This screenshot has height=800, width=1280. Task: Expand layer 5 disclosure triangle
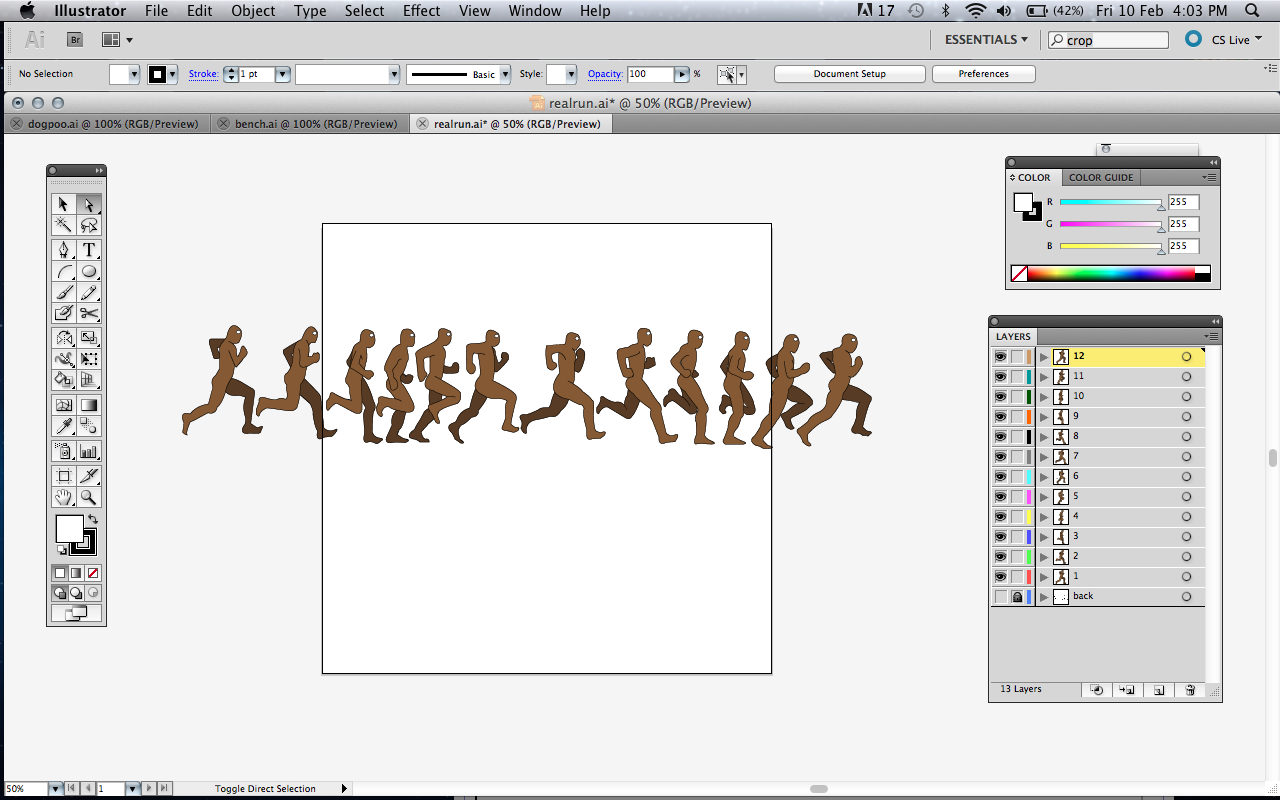[1044, 497]
